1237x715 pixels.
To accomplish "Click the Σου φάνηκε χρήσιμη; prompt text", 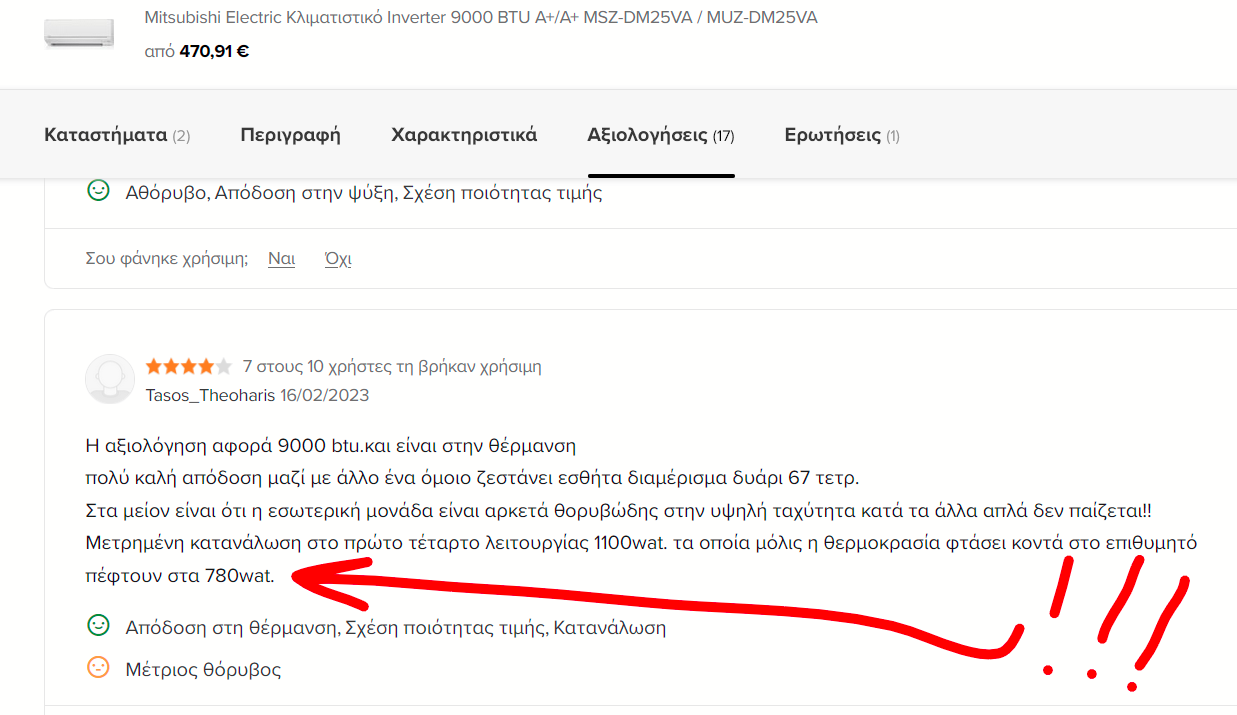I will (167, 259).
